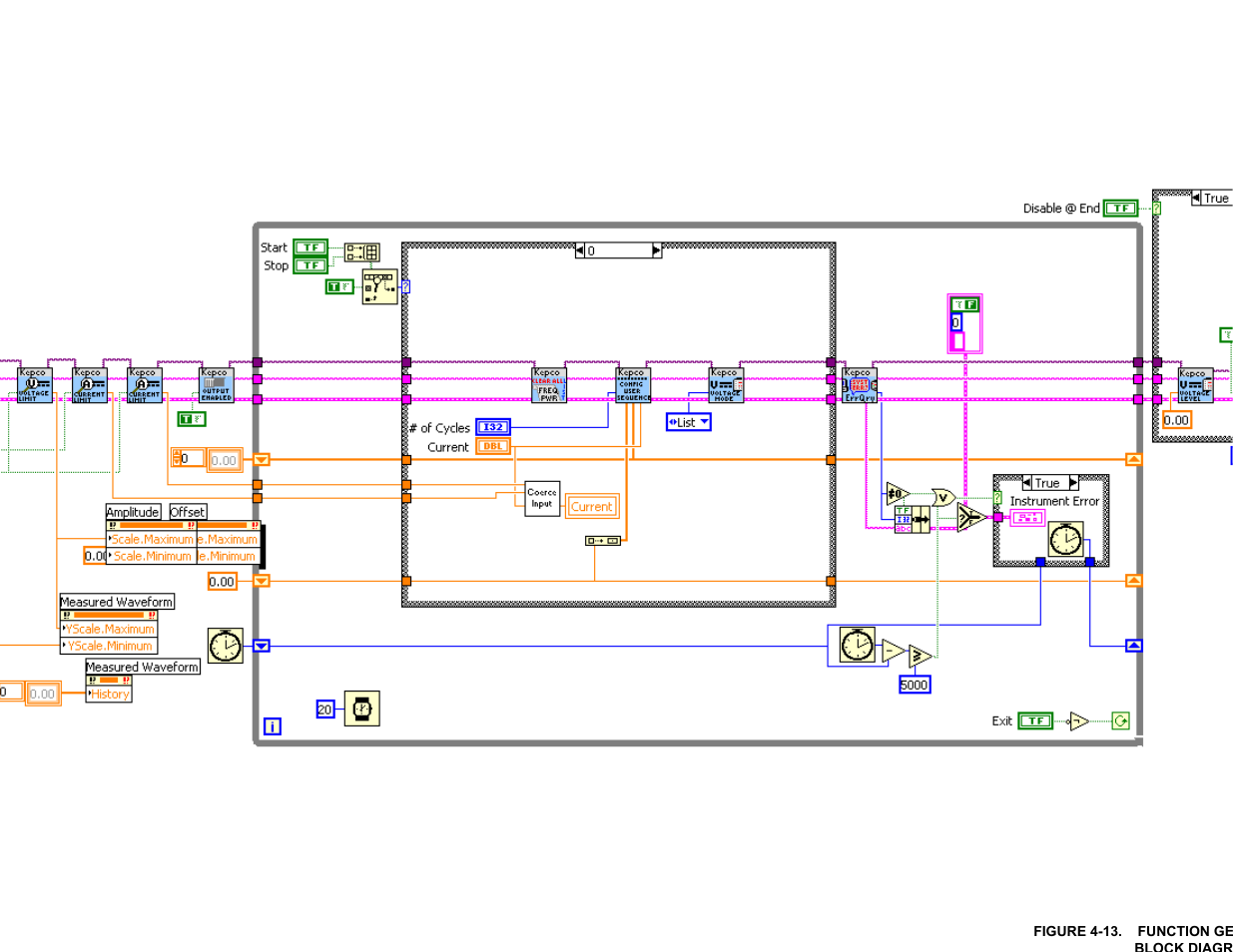Image resolution: width=1233 pixels, height=952 pixels.
Task: Select the Kepco Voltage Mode VI icon
Action: coord(726,385)
